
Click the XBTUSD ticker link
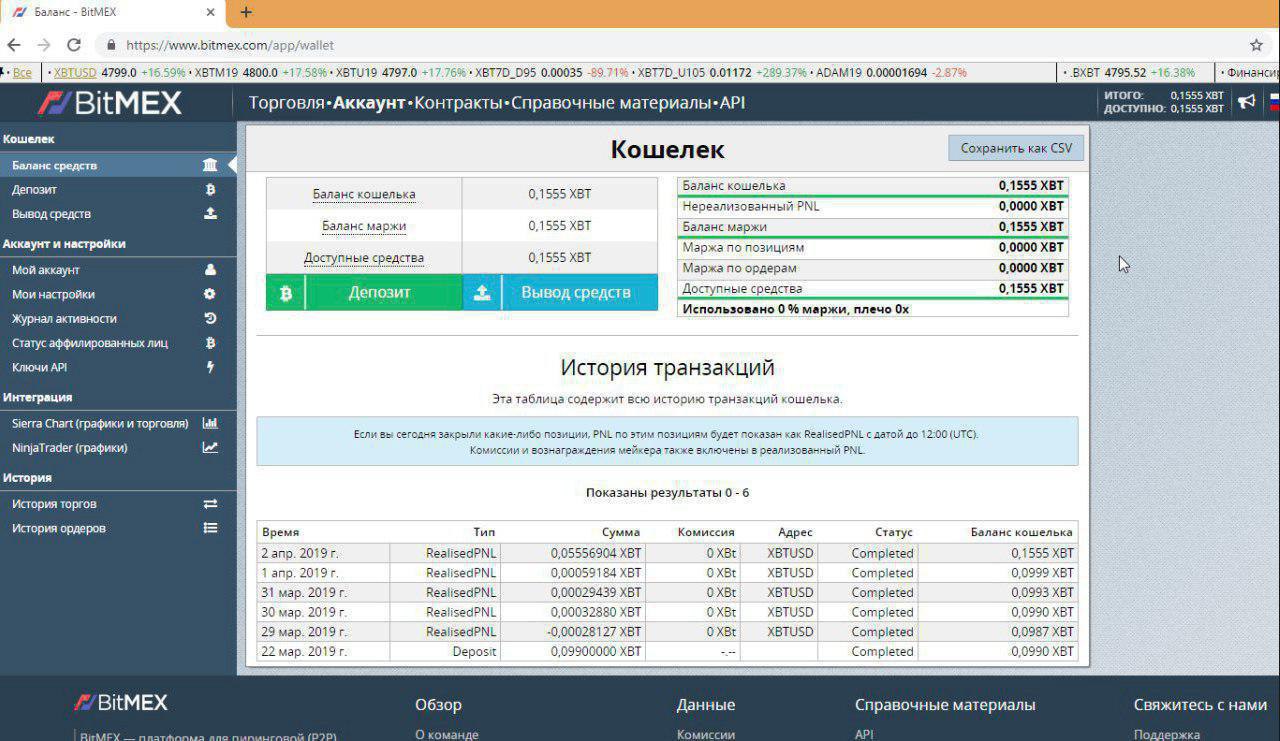tap(75, 73)
